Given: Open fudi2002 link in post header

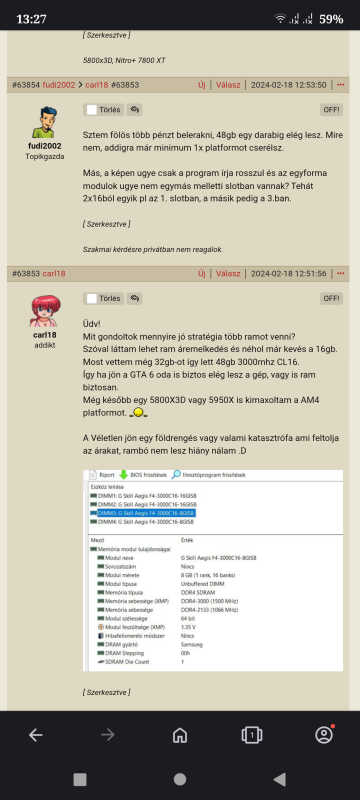Looking at the screenshot, I should 59,85.
